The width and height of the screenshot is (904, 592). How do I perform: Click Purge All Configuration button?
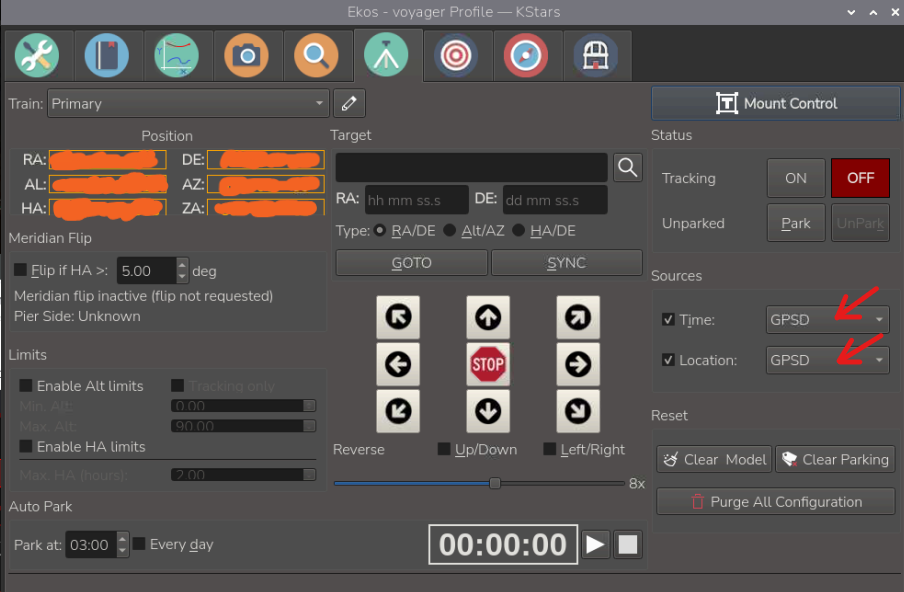pos(776,502)
